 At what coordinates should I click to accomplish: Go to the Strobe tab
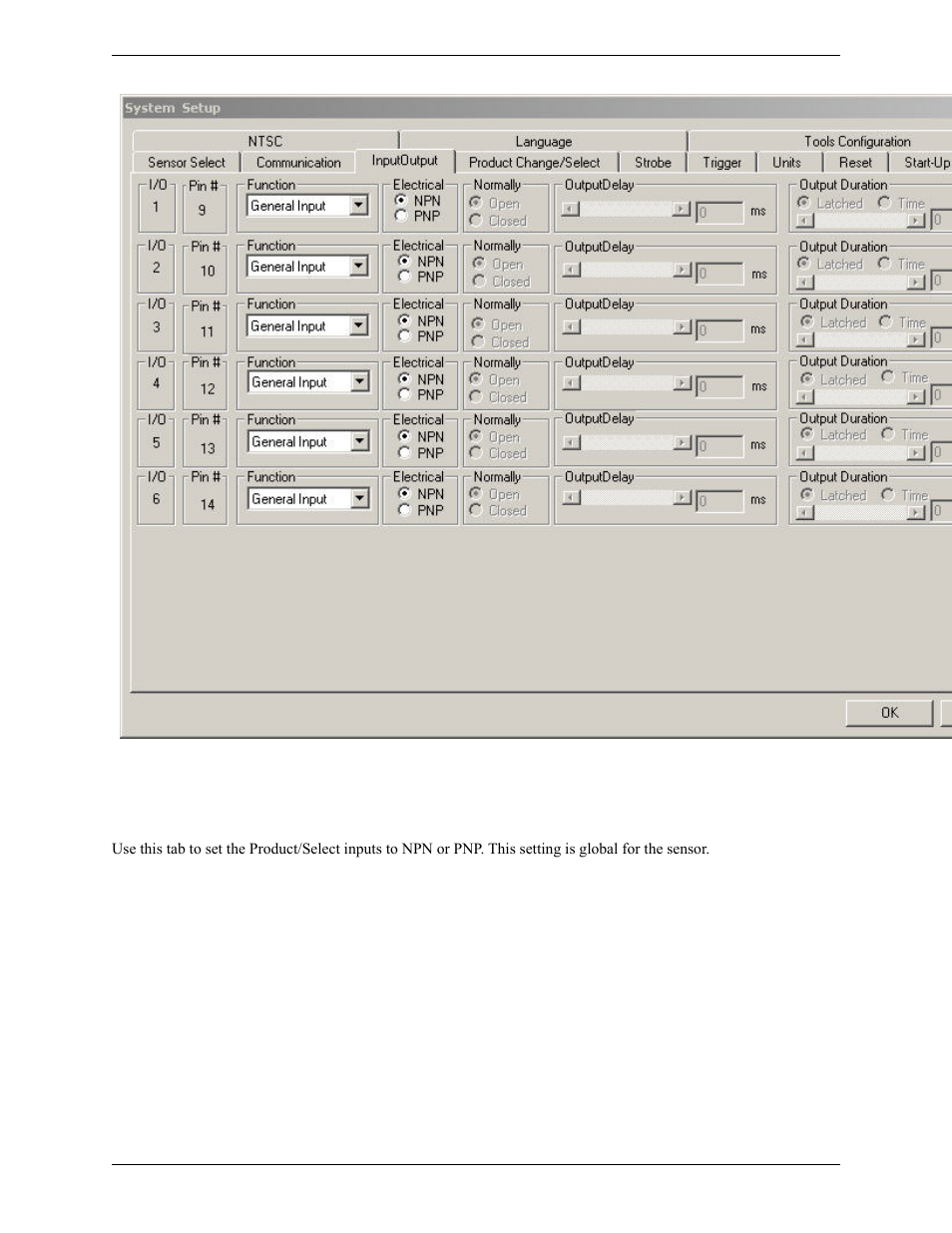coord(653,163)
